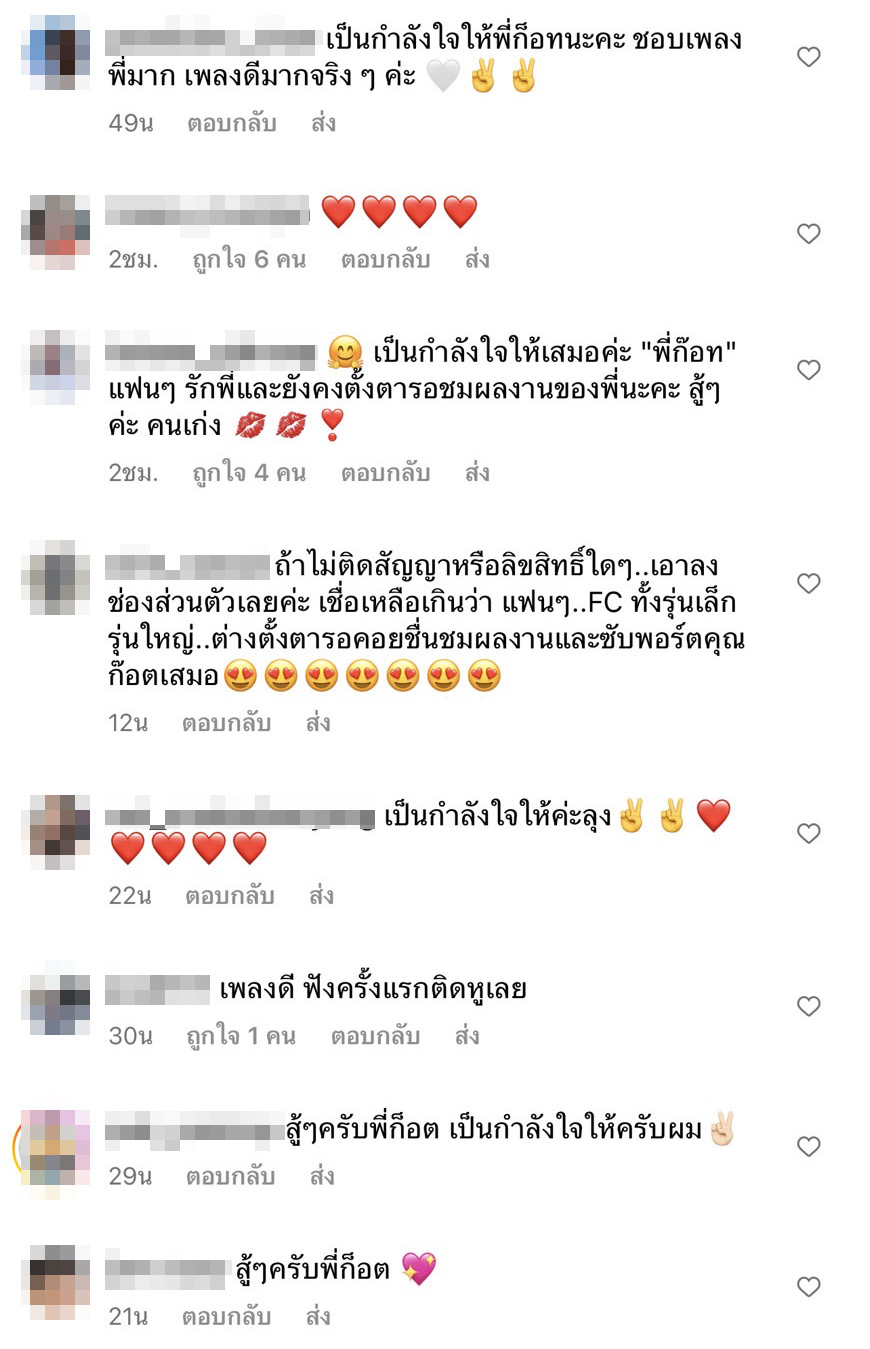
Task: Open ถูกใจ 1 คน on the เพลงดี comment
Action: (x=241, y=1036)
